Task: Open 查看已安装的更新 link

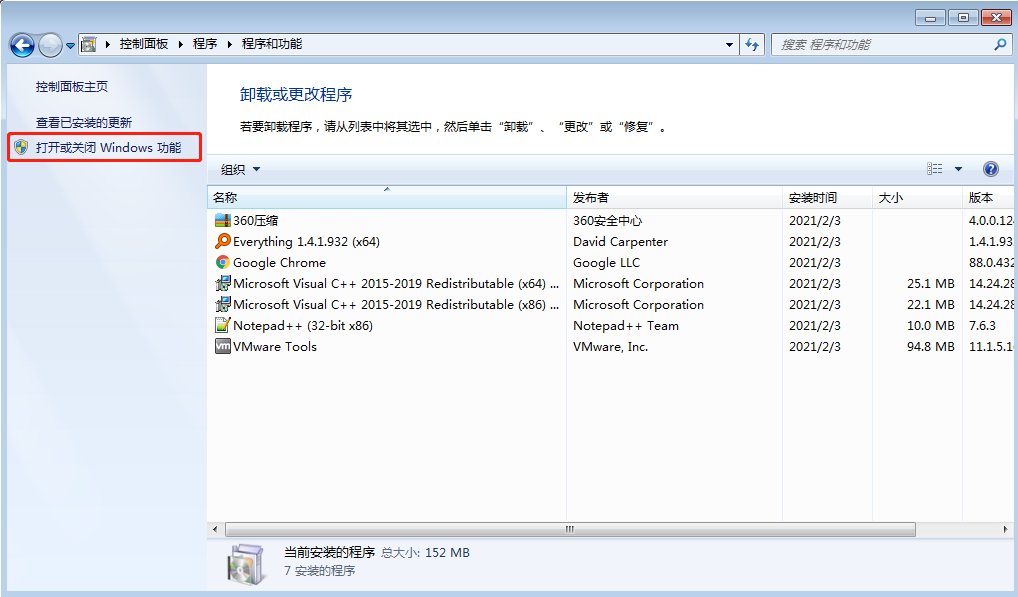Action: [84, 123]
